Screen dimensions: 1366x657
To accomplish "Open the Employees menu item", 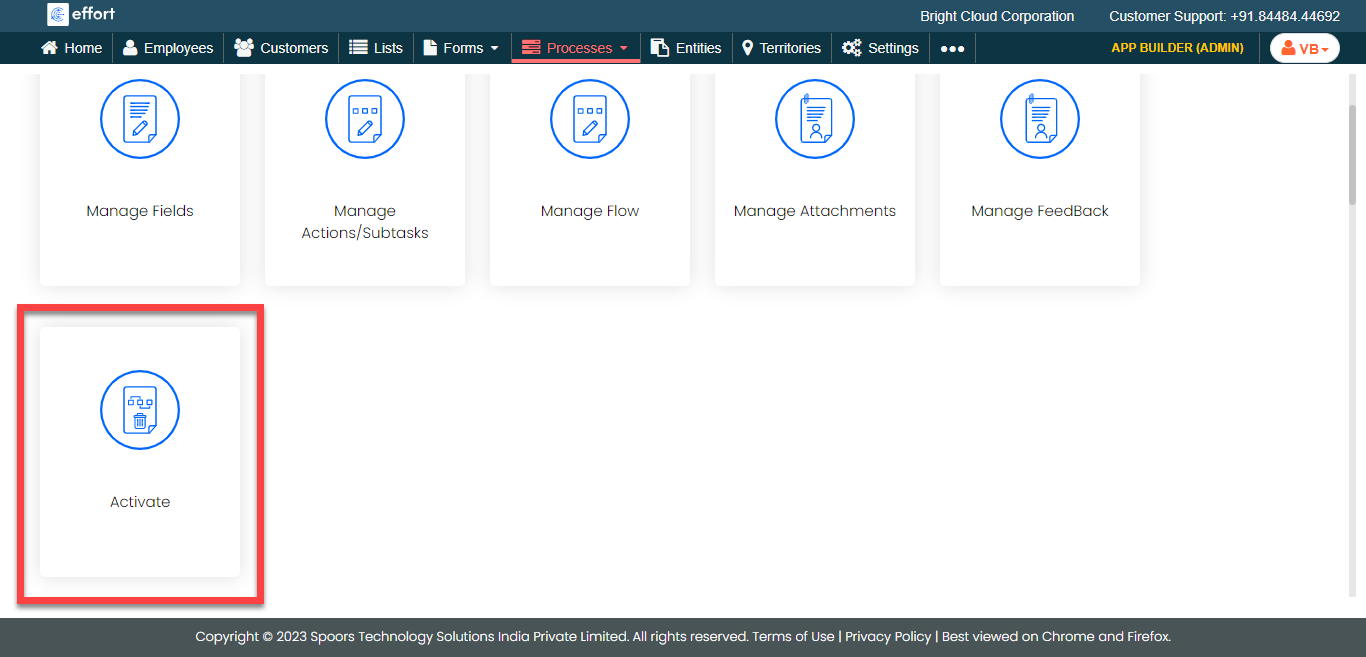I will (x=168, y=48).
